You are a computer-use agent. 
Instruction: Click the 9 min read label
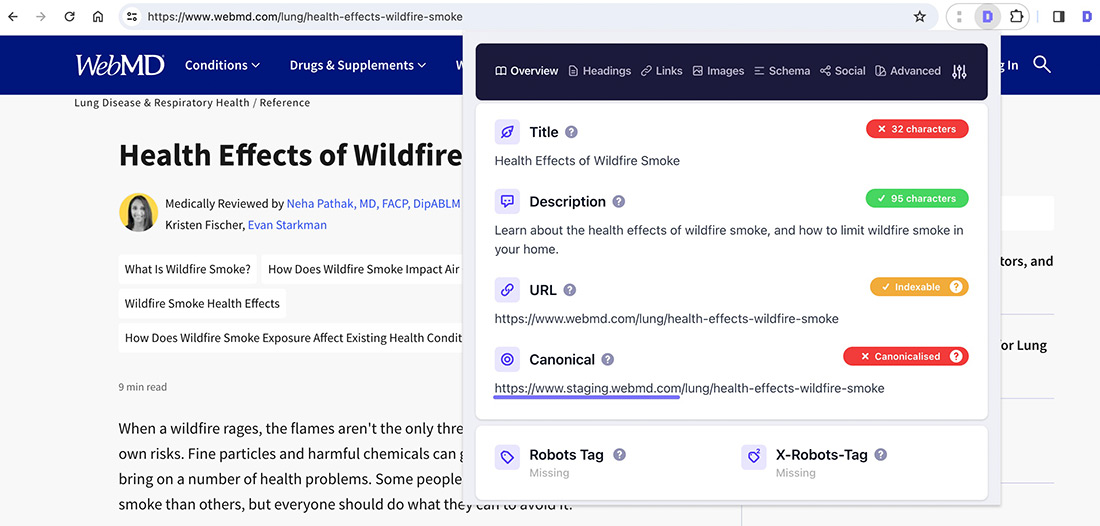pos(142,387)
